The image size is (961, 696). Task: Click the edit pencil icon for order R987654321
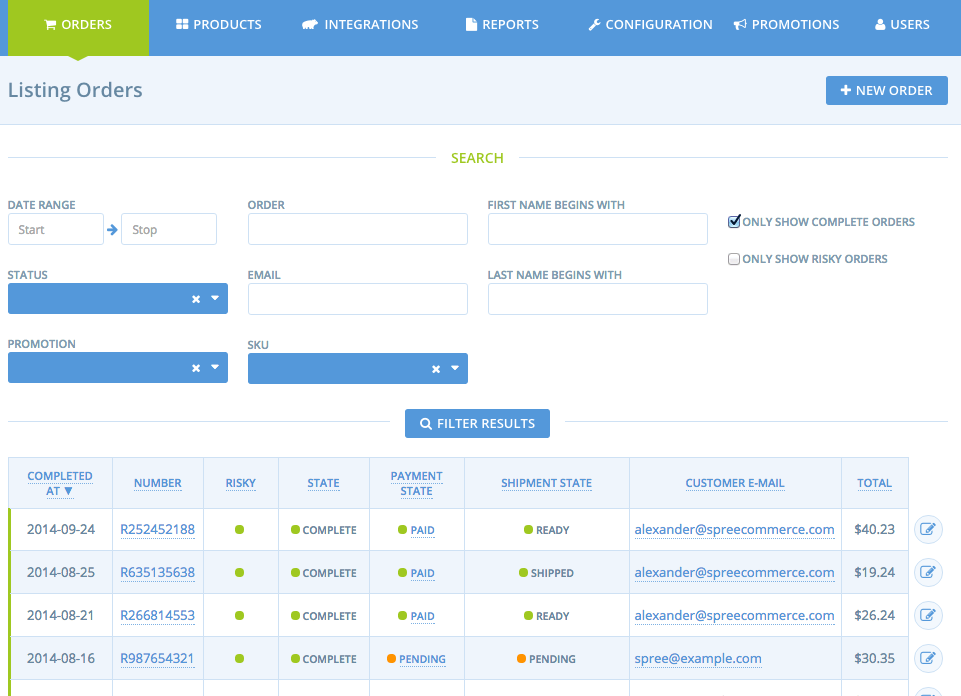(927, 658)
